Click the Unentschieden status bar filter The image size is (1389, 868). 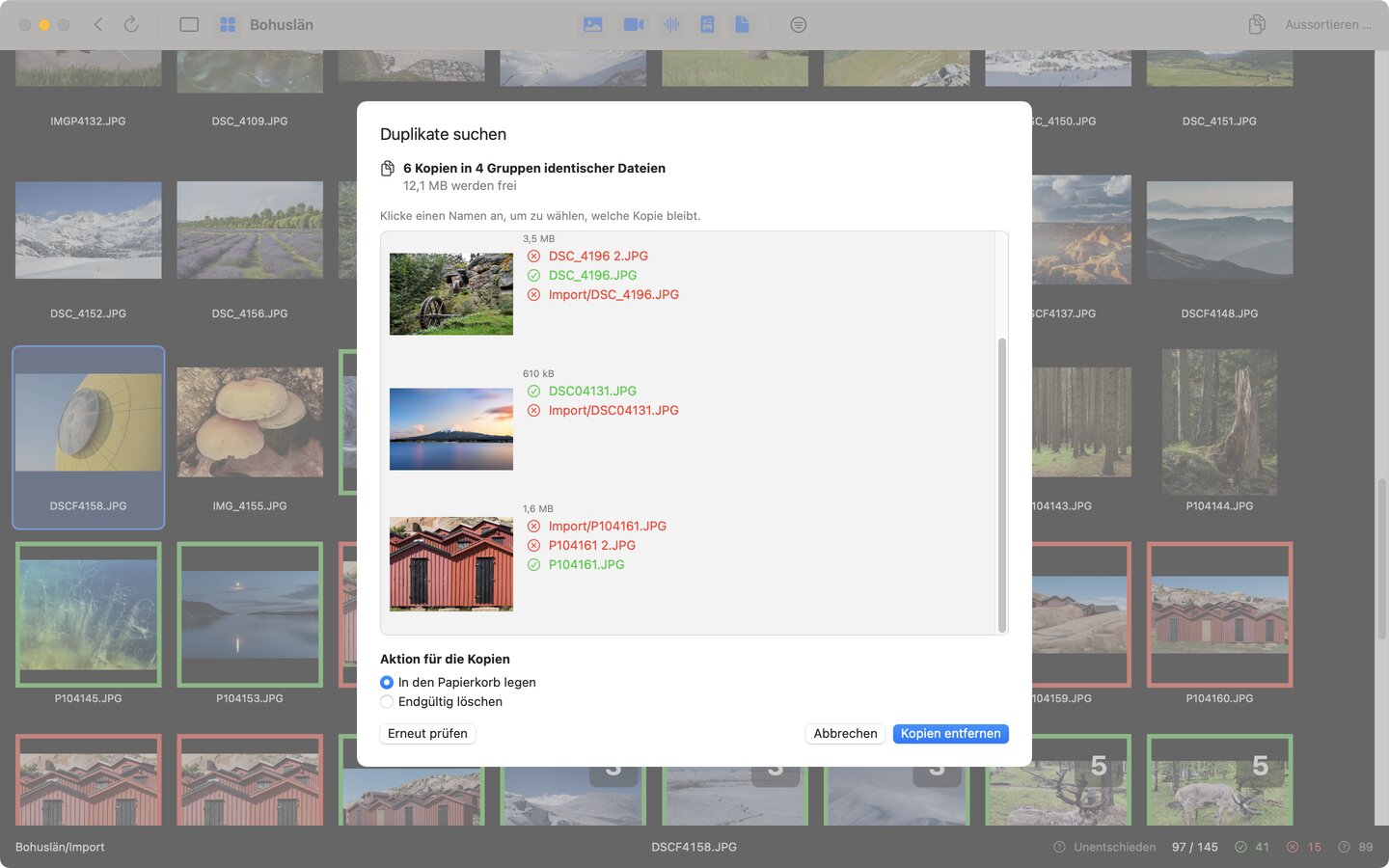(1104, 847)
